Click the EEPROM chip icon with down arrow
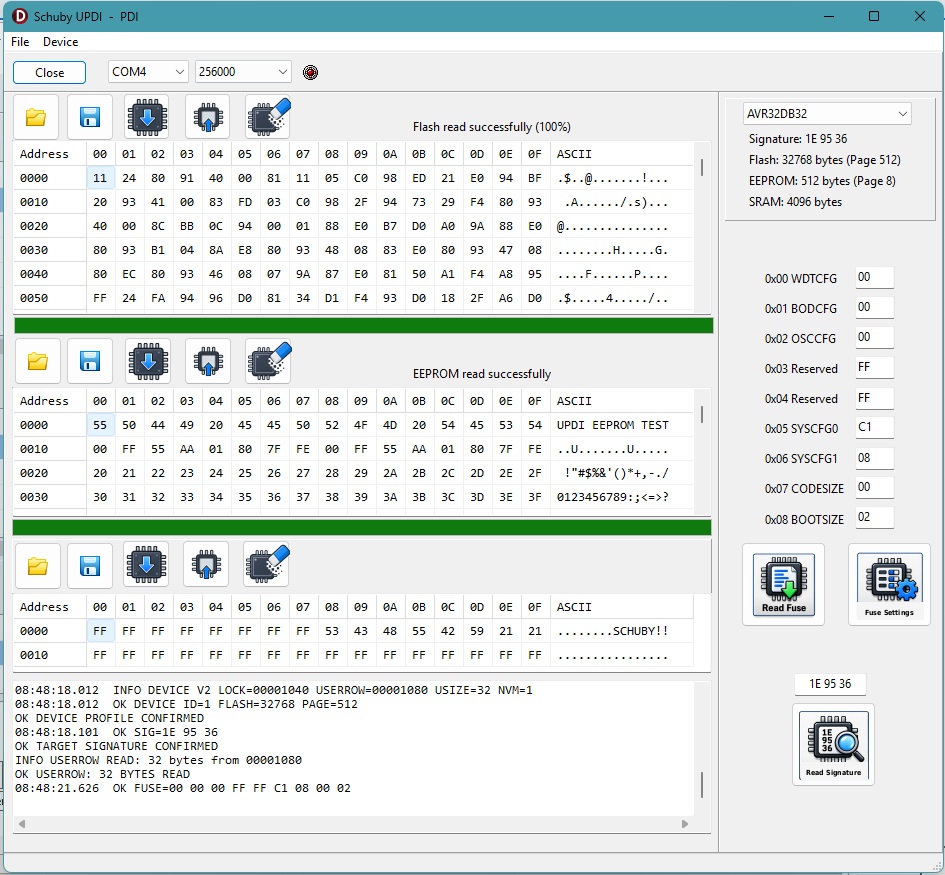945x875 pixels. click(148, 362)
